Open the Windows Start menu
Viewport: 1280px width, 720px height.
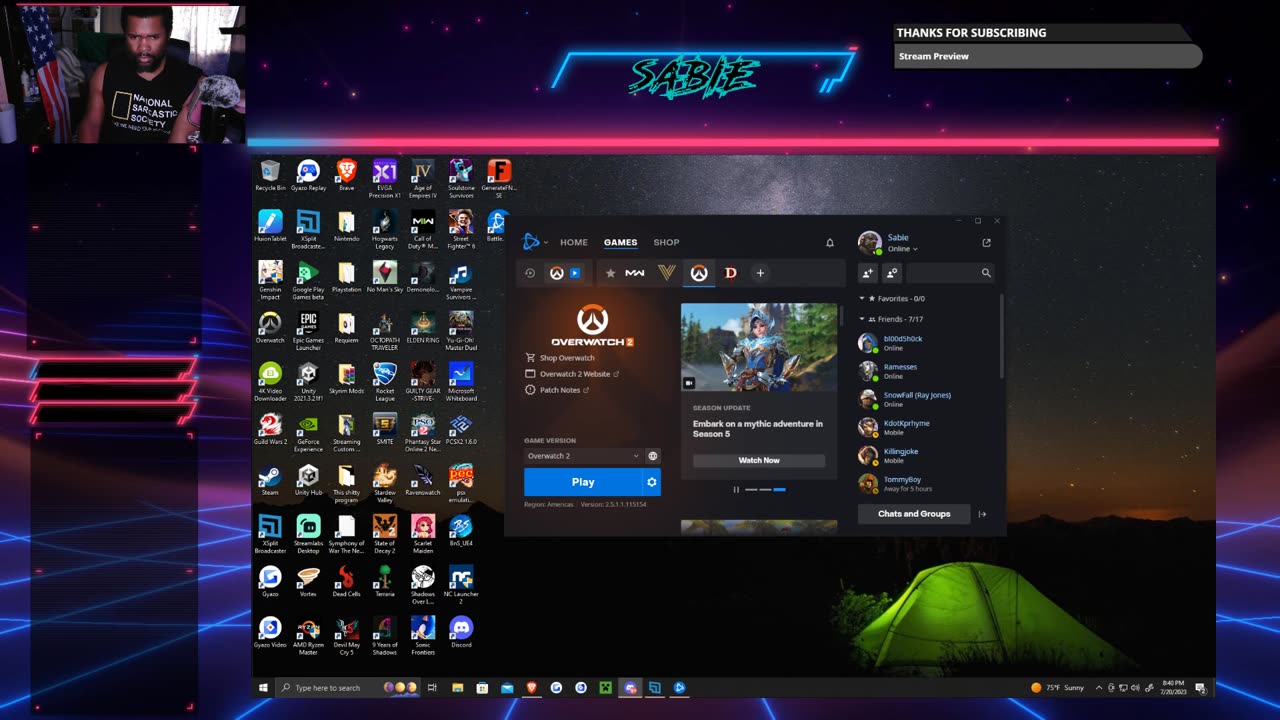(264, 688)
